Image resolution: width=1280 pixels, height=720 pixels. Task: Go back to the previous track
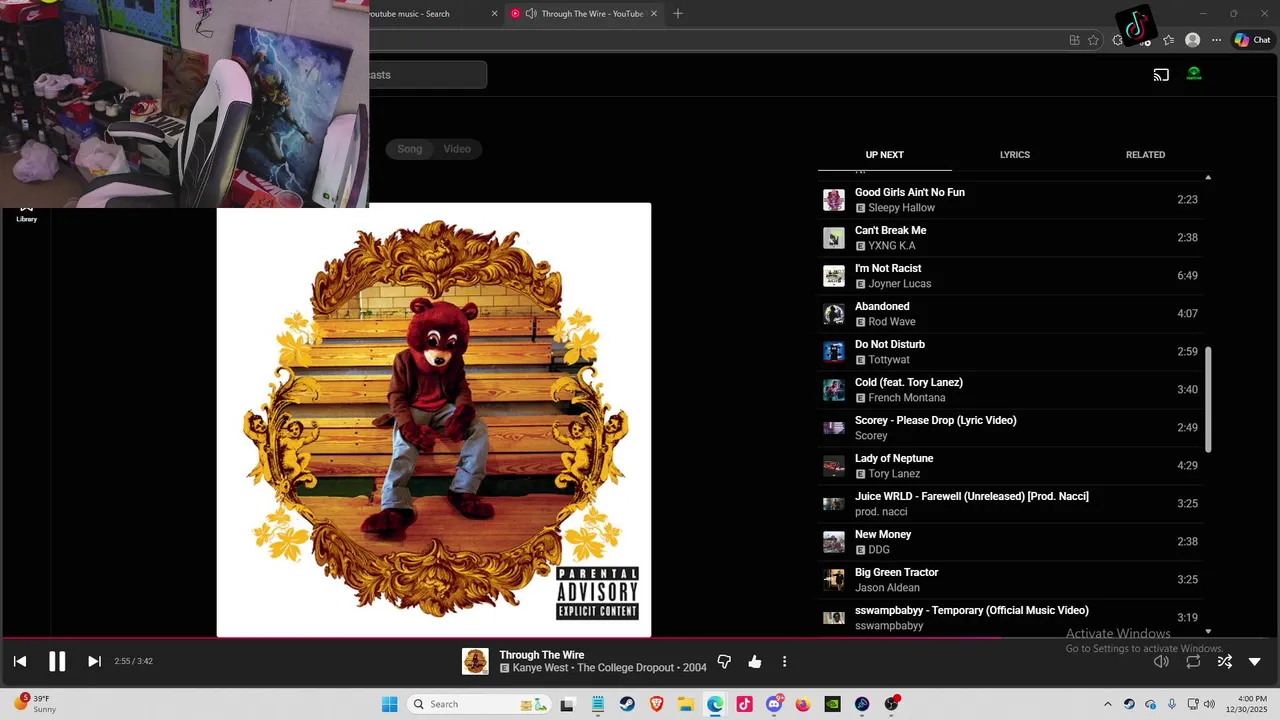click(20, 661)
